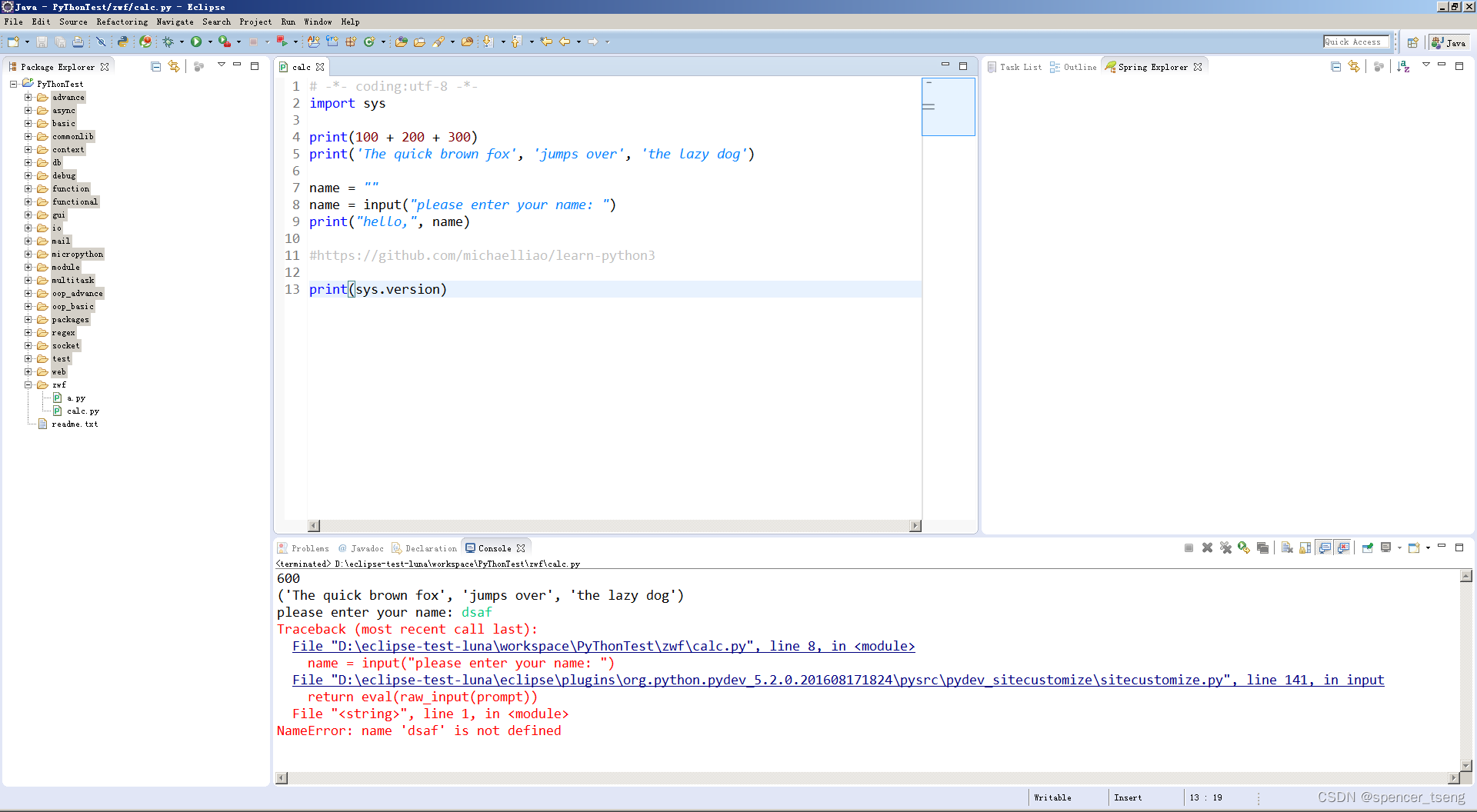The height and width of the screenshot is (812, 1477).
Task: Click the Save icon in the toolbar
Action: pyautogui.click(x=42, y=42)
